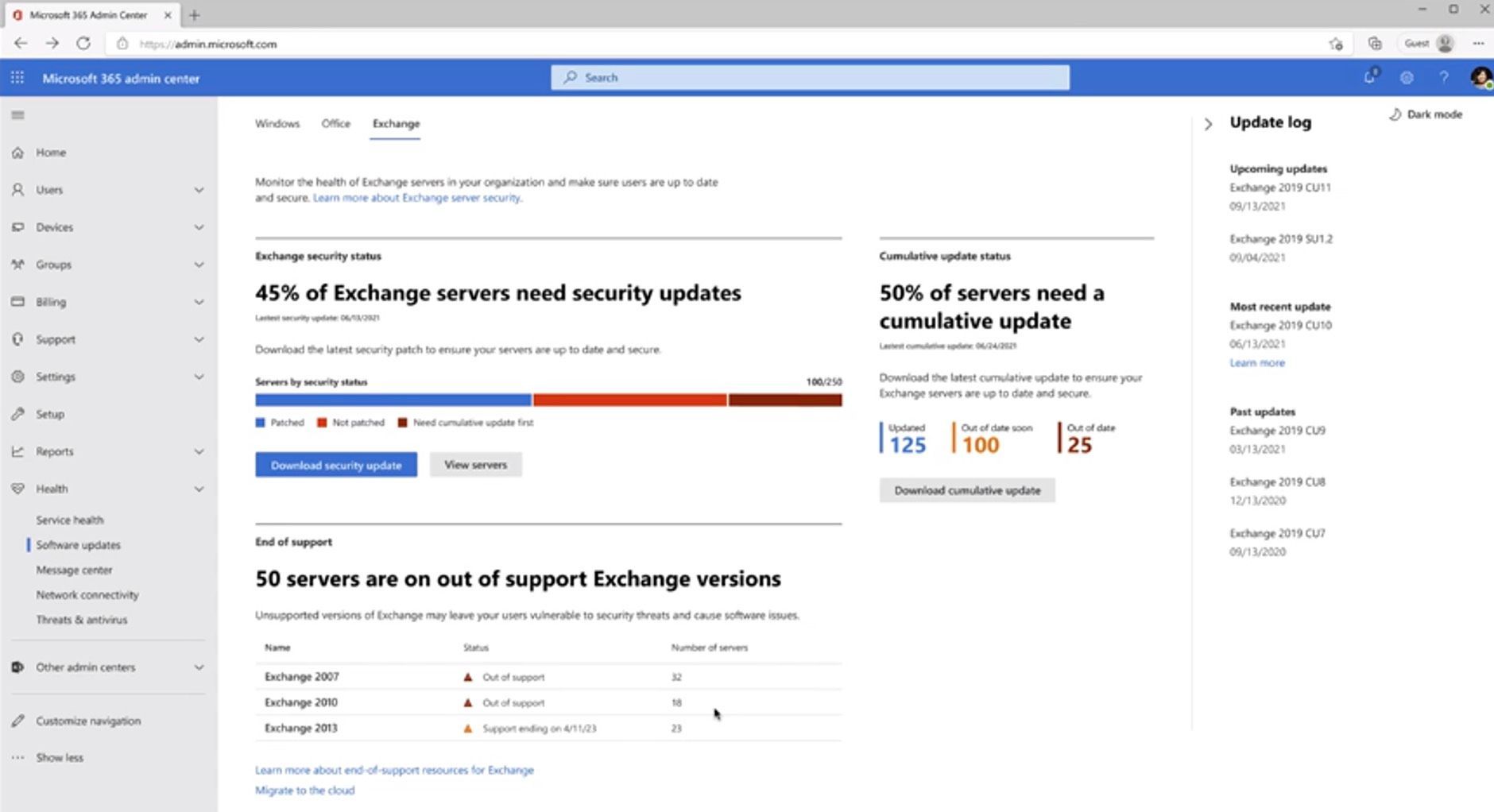
Task: Collapse the Update log panel
Action: point(1208,124)
